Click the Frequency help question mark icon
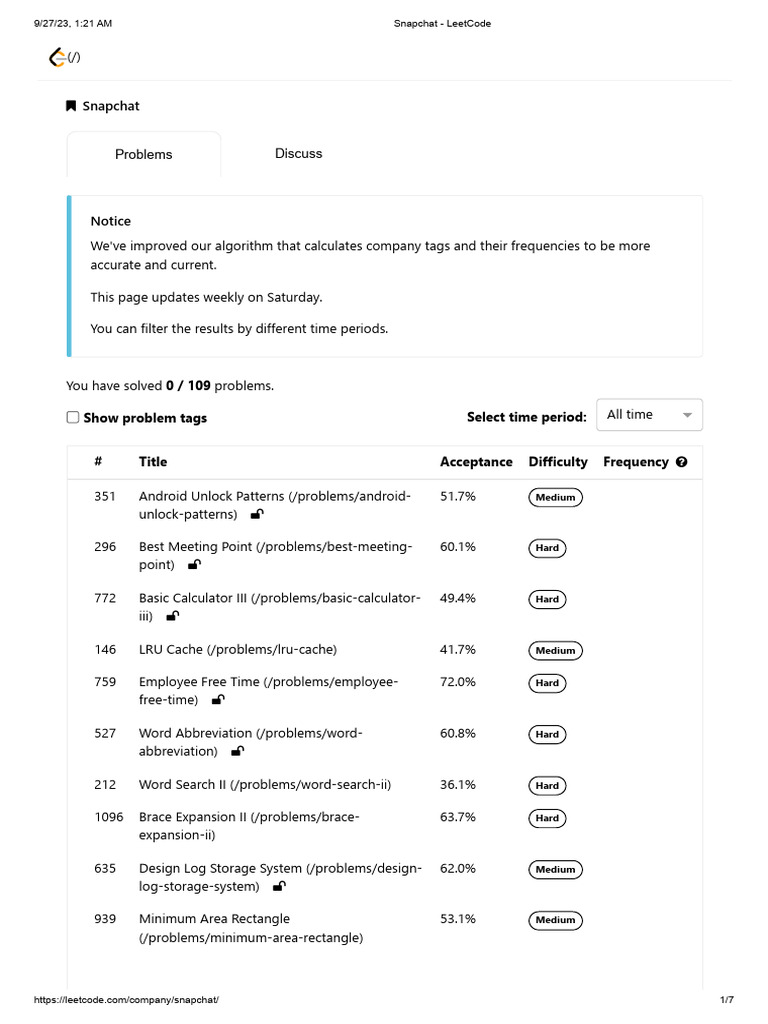Image resolution: width=768 pixels, height=1024 pixels. click(682, 462)
